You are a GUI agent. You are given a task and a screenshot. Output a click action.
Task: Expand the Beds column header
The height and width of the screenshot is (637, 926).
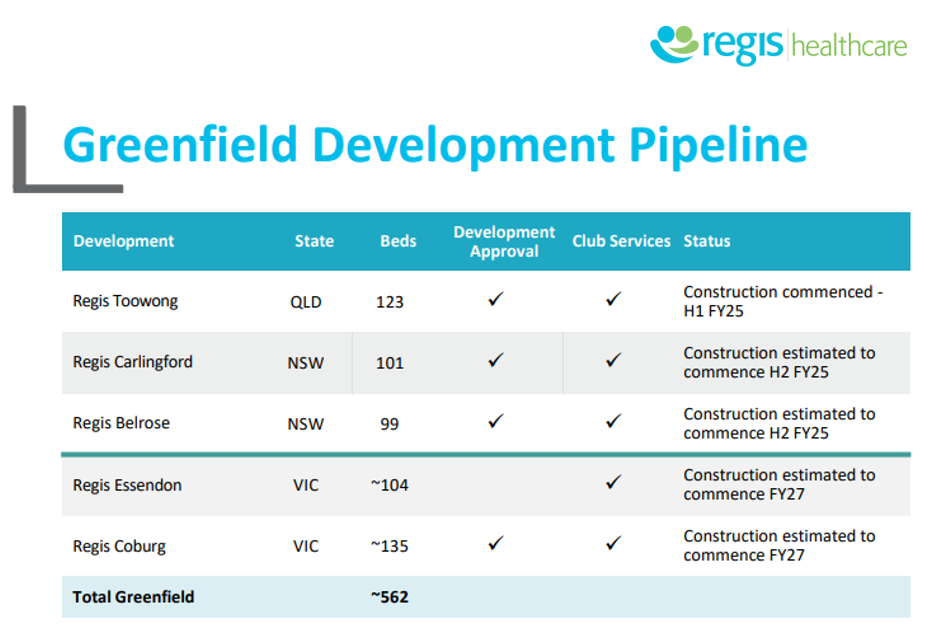(x=398, y=241)
